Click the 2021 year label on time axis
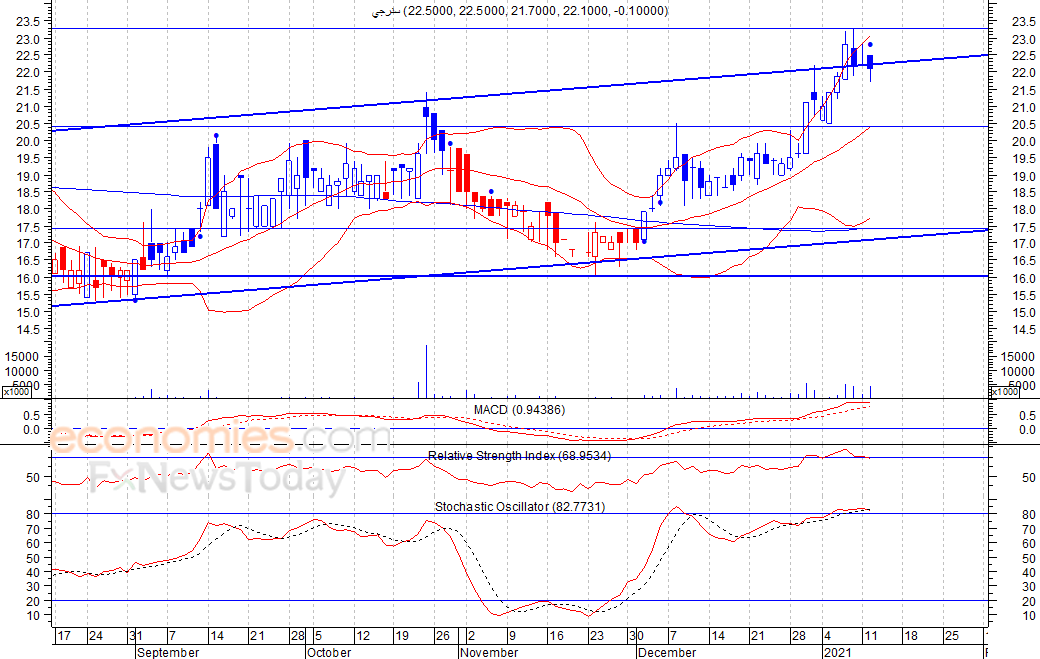 pyautogui.click(x=837, y=652)
